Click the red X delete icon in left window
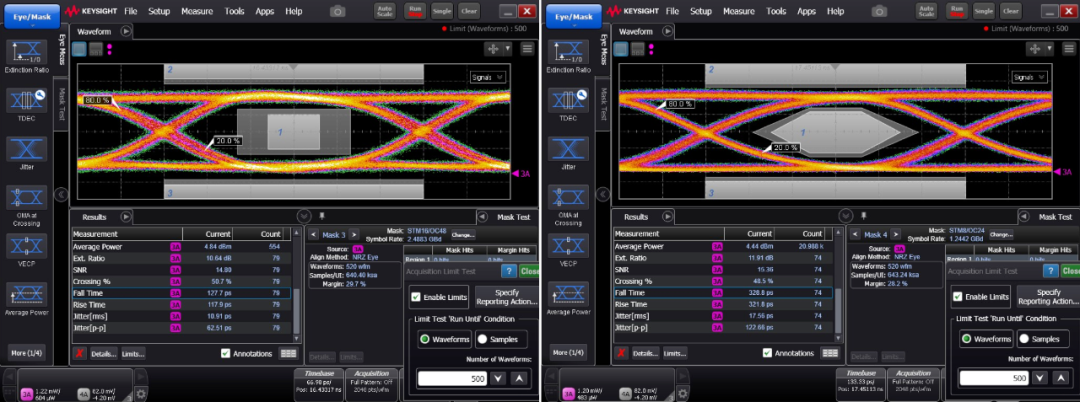Image resolution: width=1080 pixels, height=402 pixels. click(x=80, y=353)
